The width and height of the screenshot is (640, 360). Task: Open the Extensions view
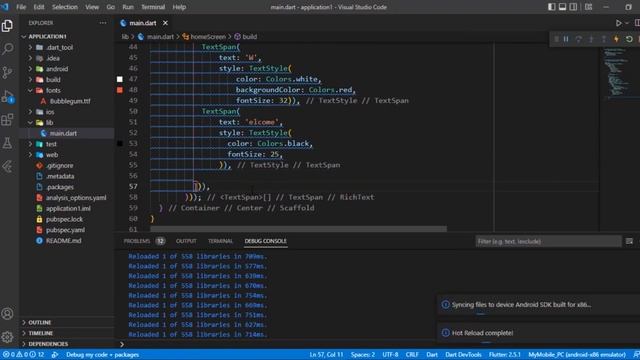[7, 120]
